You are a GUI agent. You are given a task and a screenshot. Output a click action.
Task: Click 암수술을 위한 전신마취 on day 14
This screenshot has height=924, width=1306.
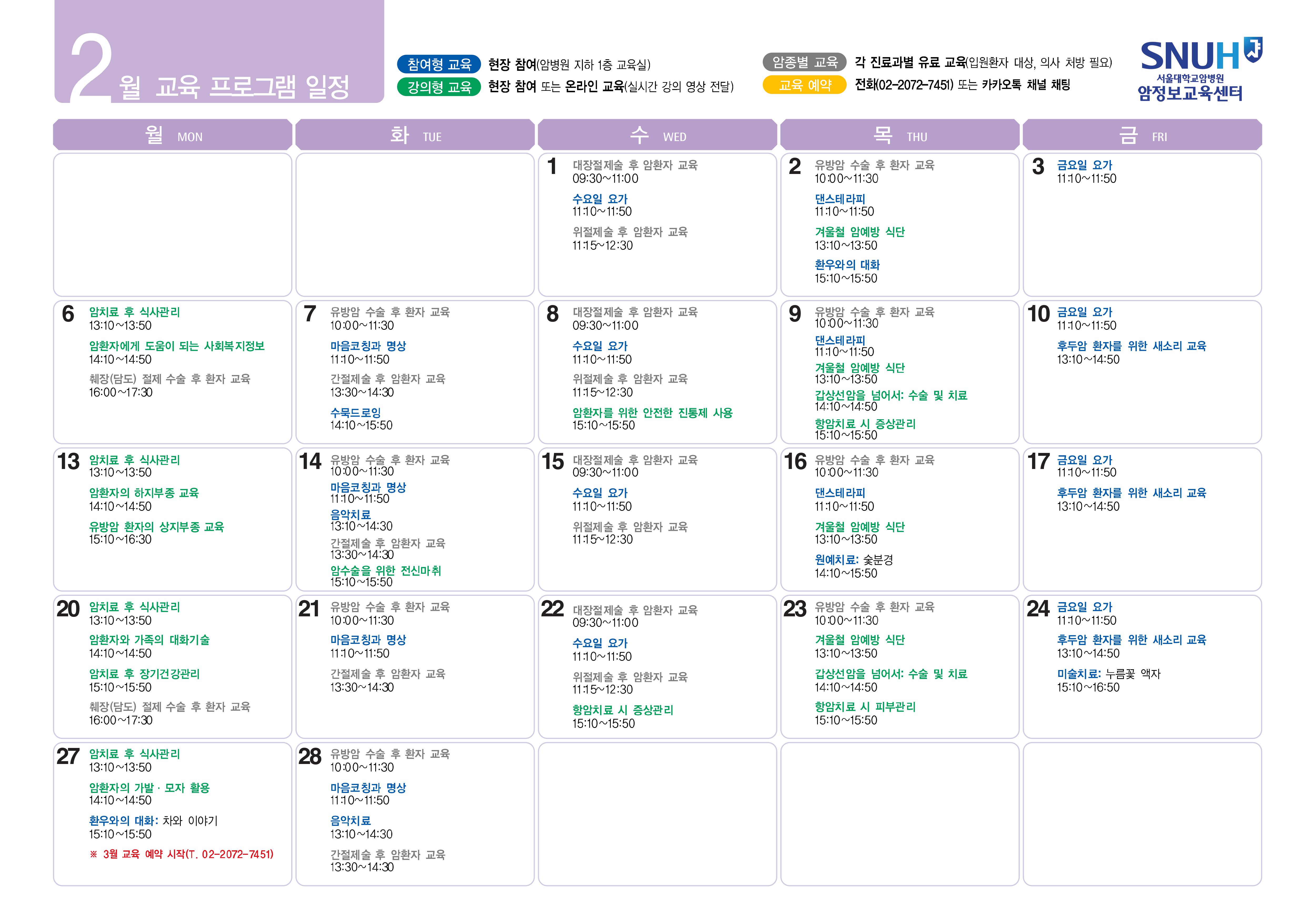[386, 571]
